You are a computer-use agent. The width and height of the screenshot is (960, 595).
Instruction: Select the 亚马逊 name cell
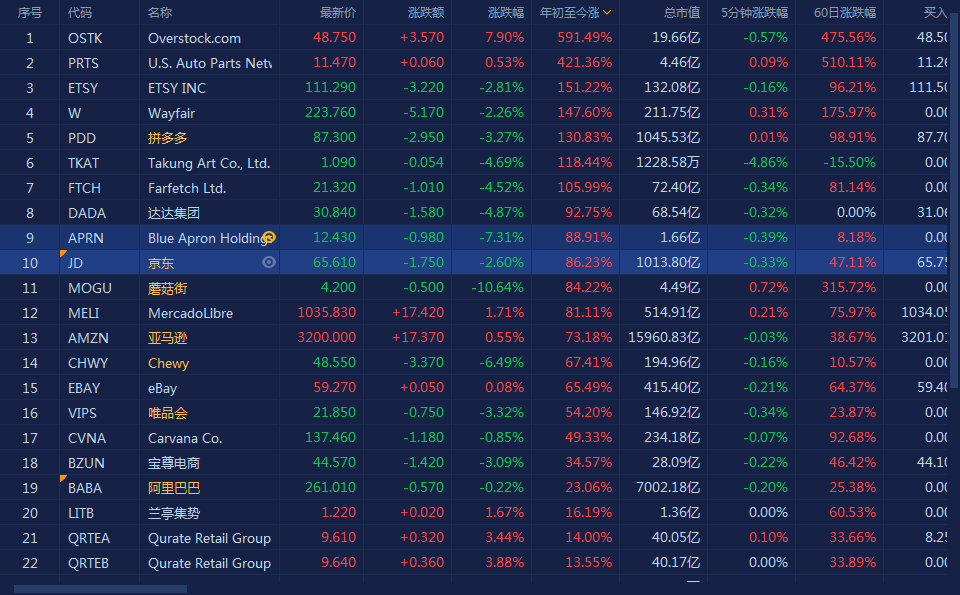tap(167, 338)
